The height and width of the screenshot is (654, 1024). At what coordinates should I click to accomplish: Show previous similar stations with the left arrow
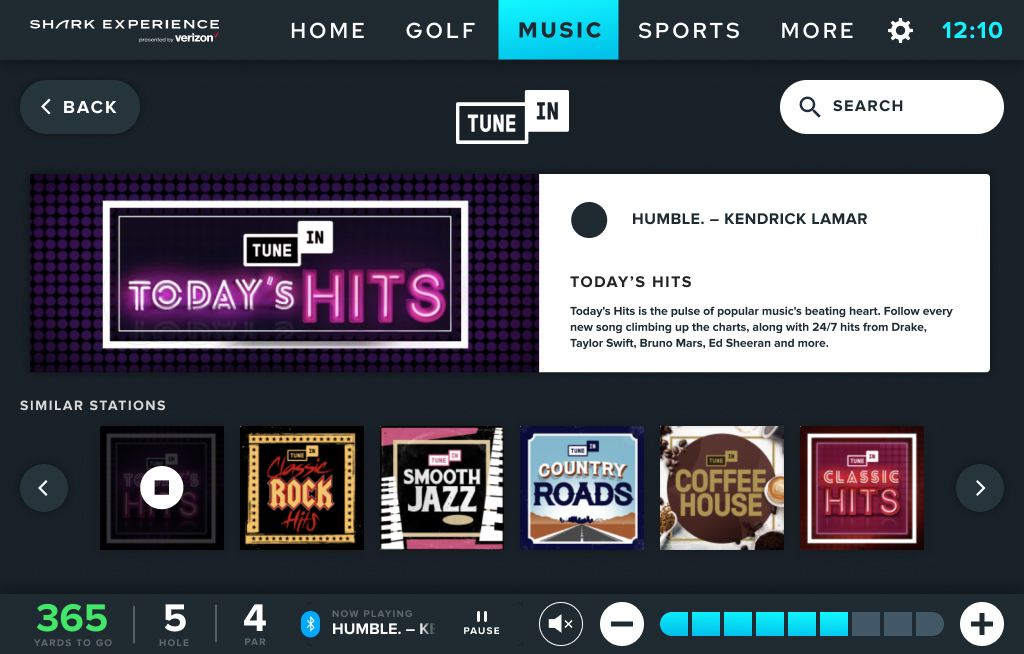tap(44, 487)
